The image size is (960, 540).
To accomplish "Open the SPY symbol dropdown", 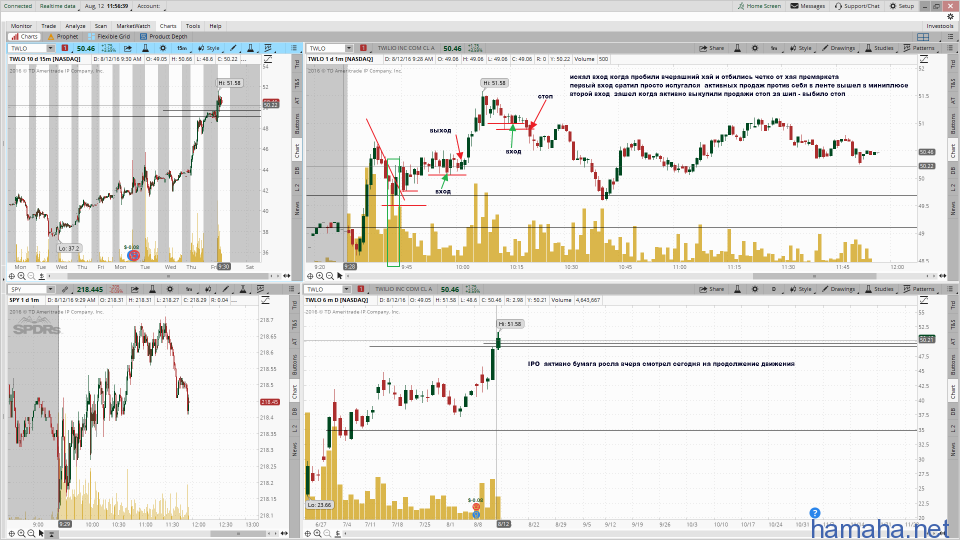I will (x=50, y=289).
